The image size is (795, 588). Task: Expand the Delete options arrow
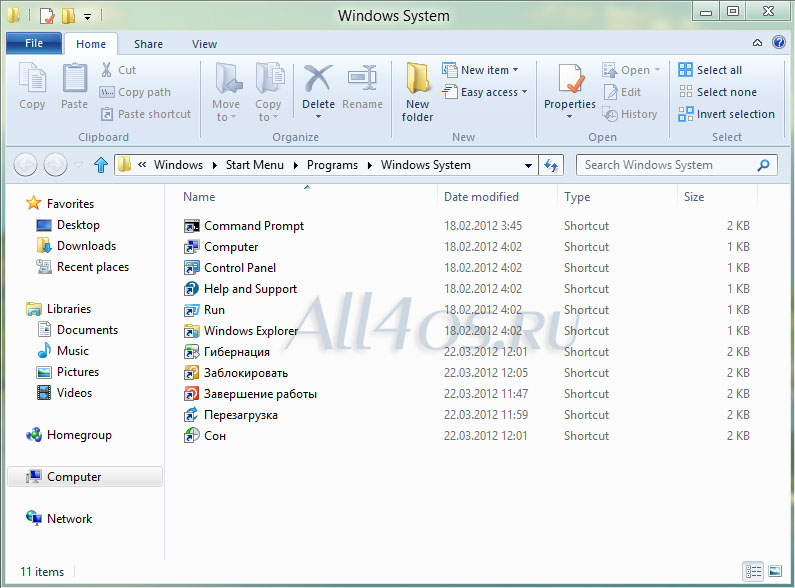point(318,117)
